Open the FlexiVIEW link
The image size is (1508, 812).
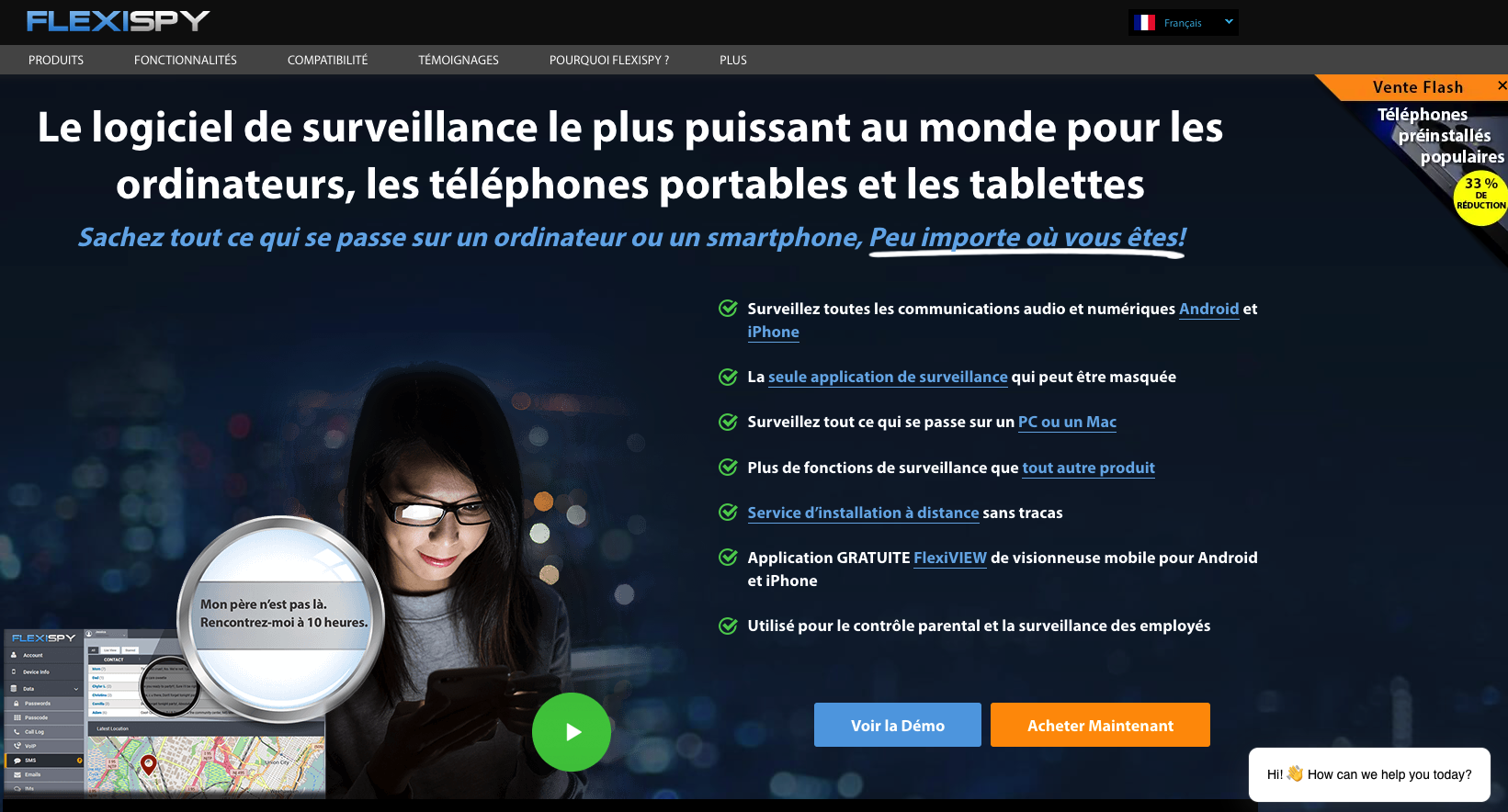[x=950, y=558]
